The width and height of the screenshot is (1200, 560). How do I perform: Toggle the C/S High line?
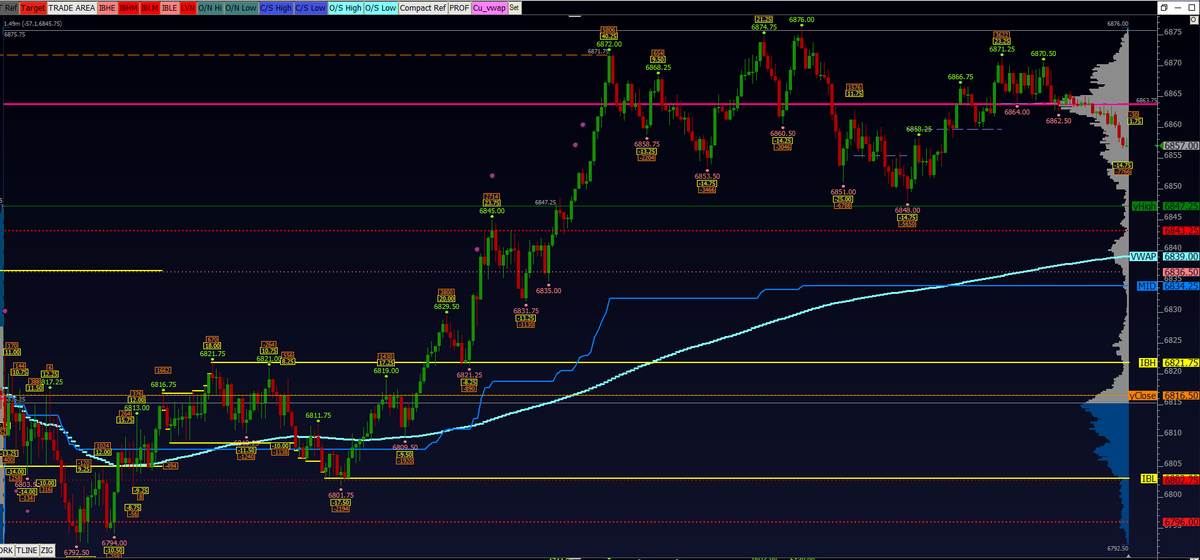click(275, 7)
